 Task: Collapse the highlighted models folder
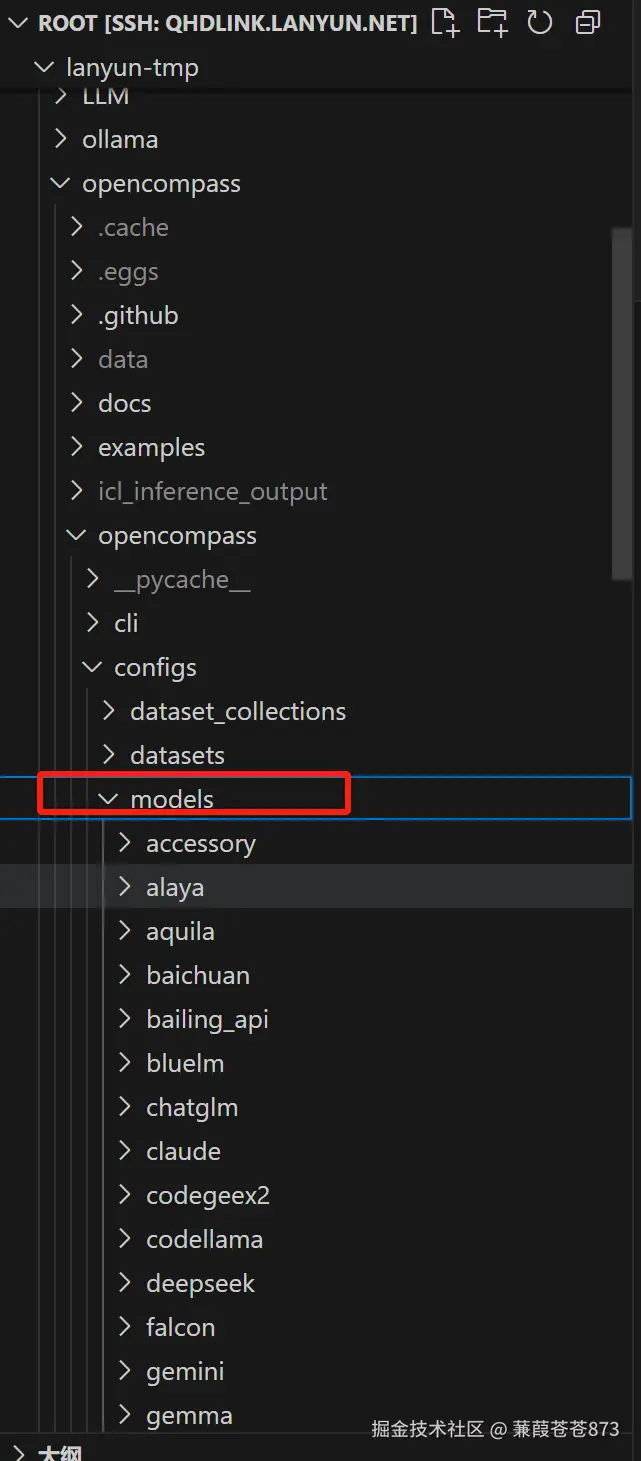point(171,799)
